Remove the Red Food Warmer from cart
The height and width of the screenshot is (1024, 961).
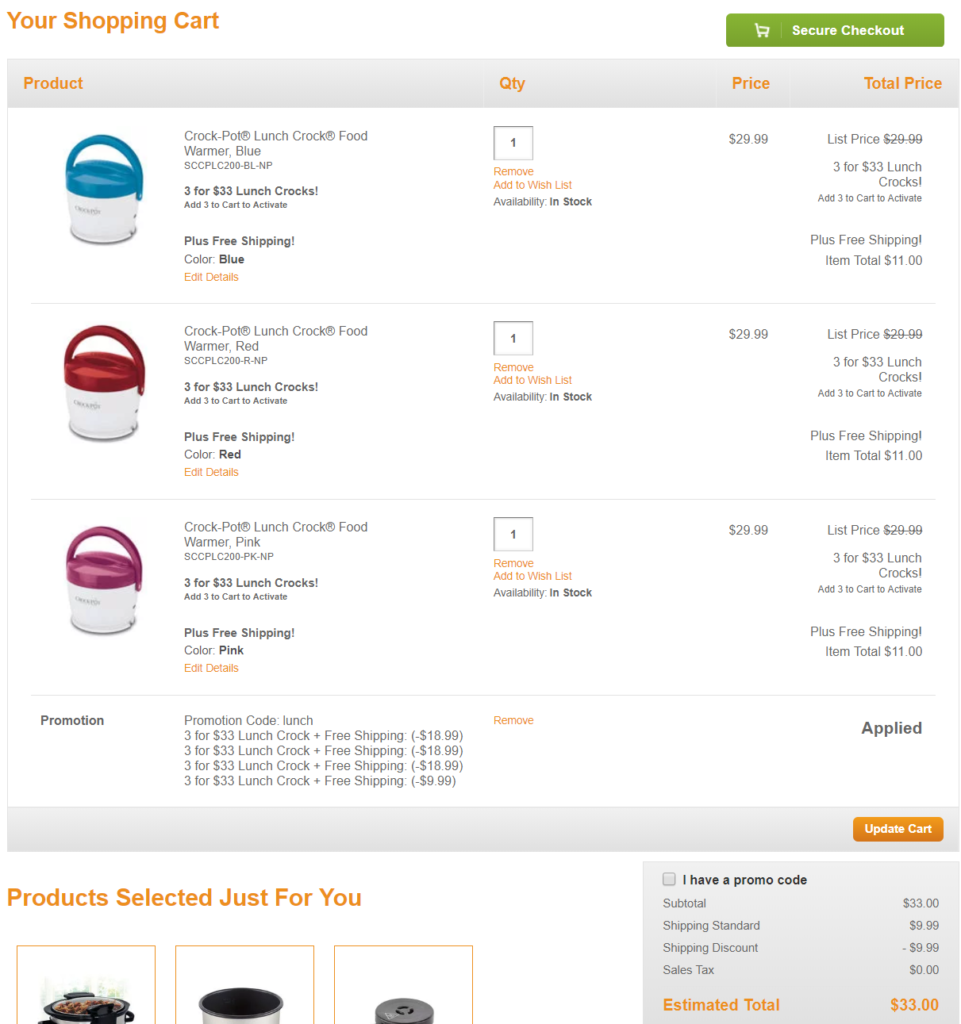(513, 367)
